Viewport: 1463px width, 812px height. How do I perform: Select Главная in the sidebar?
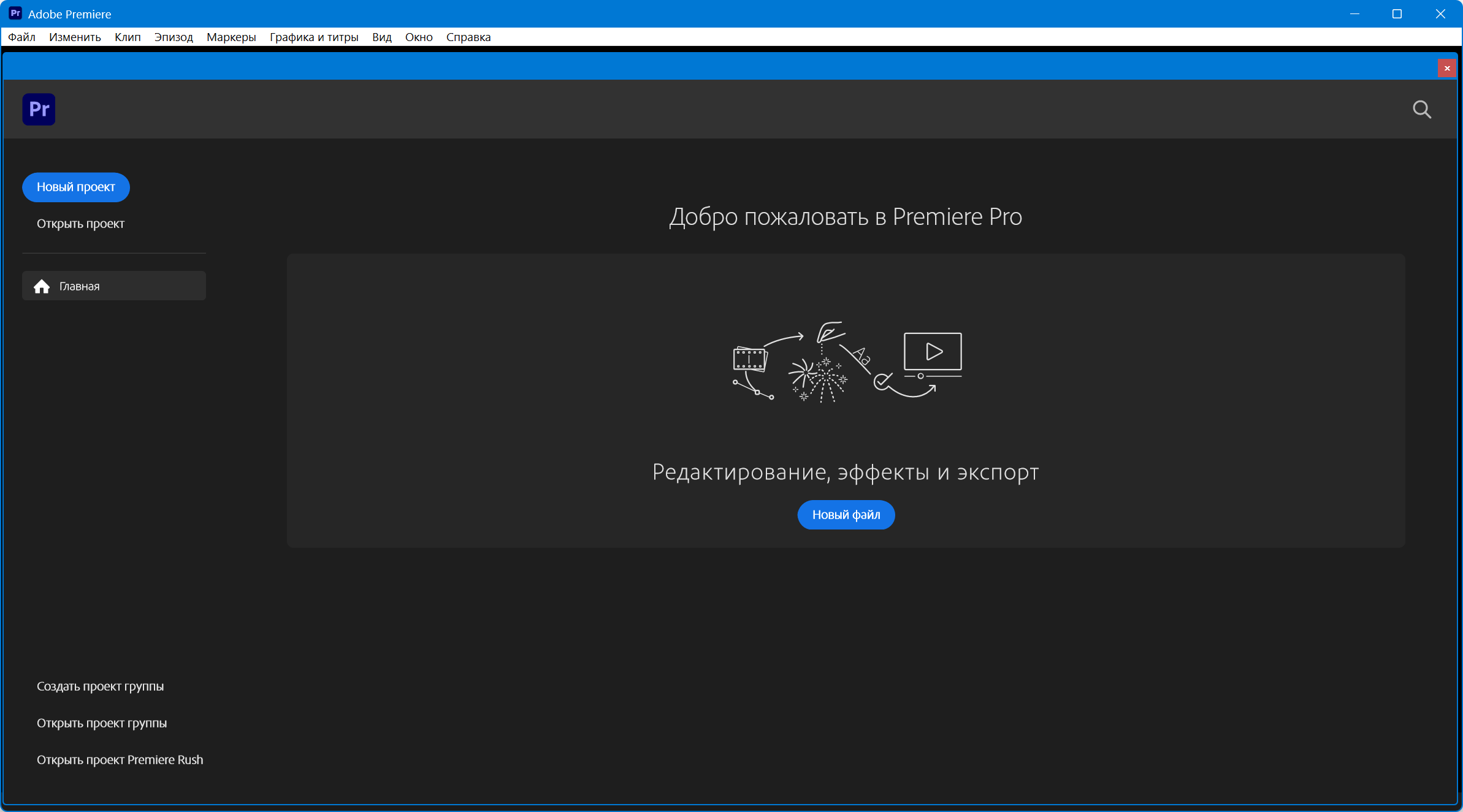click(80, 286)
